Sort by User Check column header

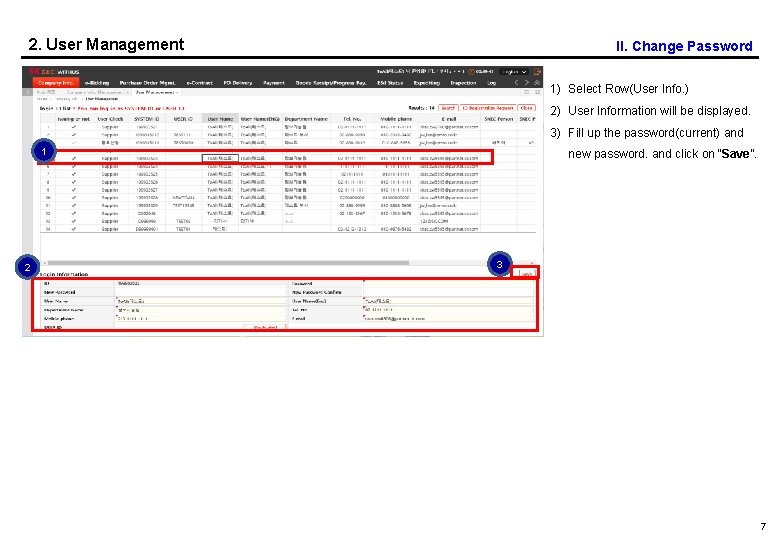[x=110, y=119]
